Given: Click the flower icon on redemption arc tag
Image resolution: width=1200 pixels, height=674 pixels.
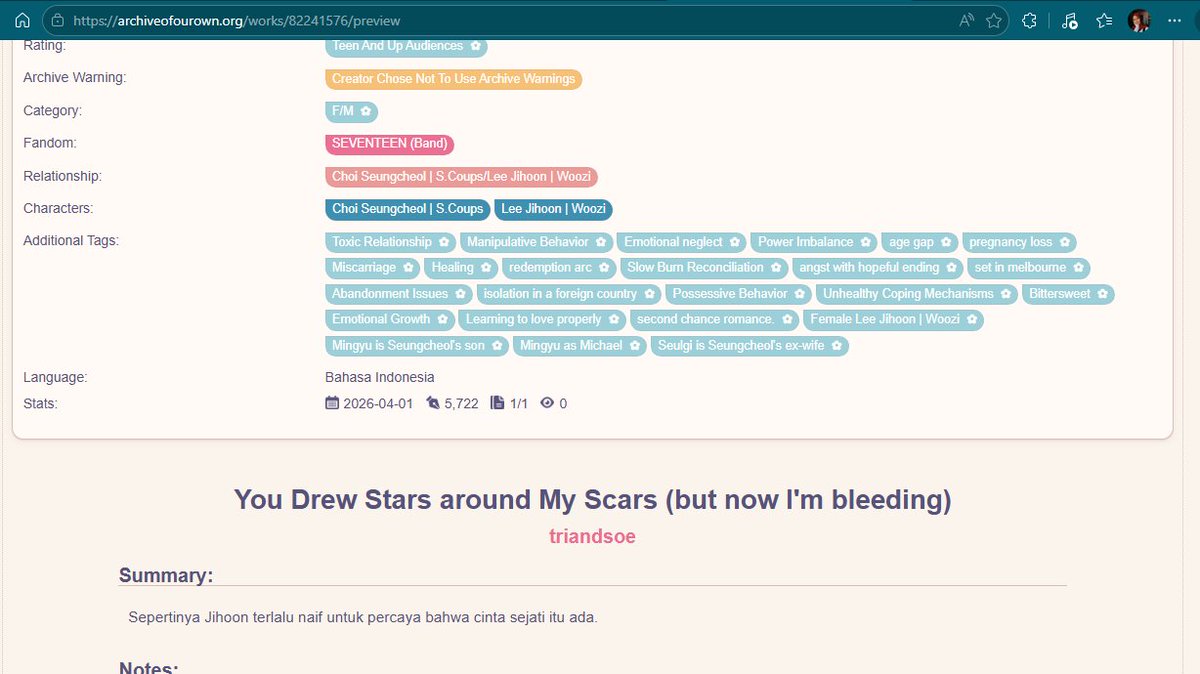Looking at the screenshot, I should point(604,268).
